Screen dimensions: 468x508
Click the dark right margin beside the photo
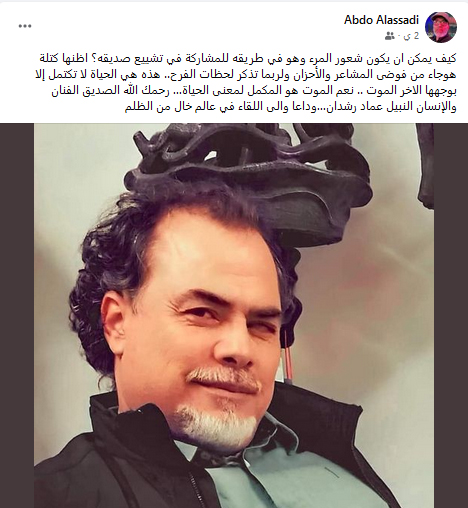pos(451,315)
